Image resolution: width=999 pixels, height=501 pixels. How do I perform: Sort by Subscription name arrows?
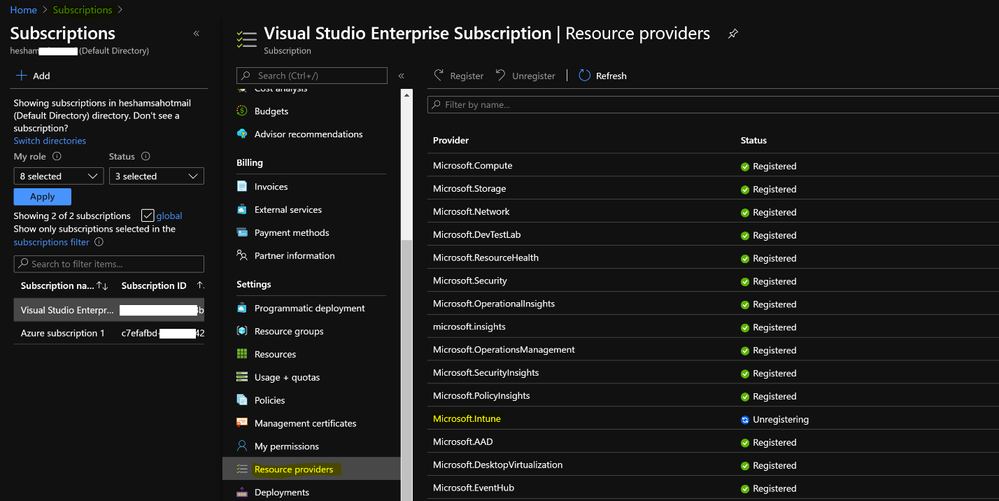click(102, 286)
